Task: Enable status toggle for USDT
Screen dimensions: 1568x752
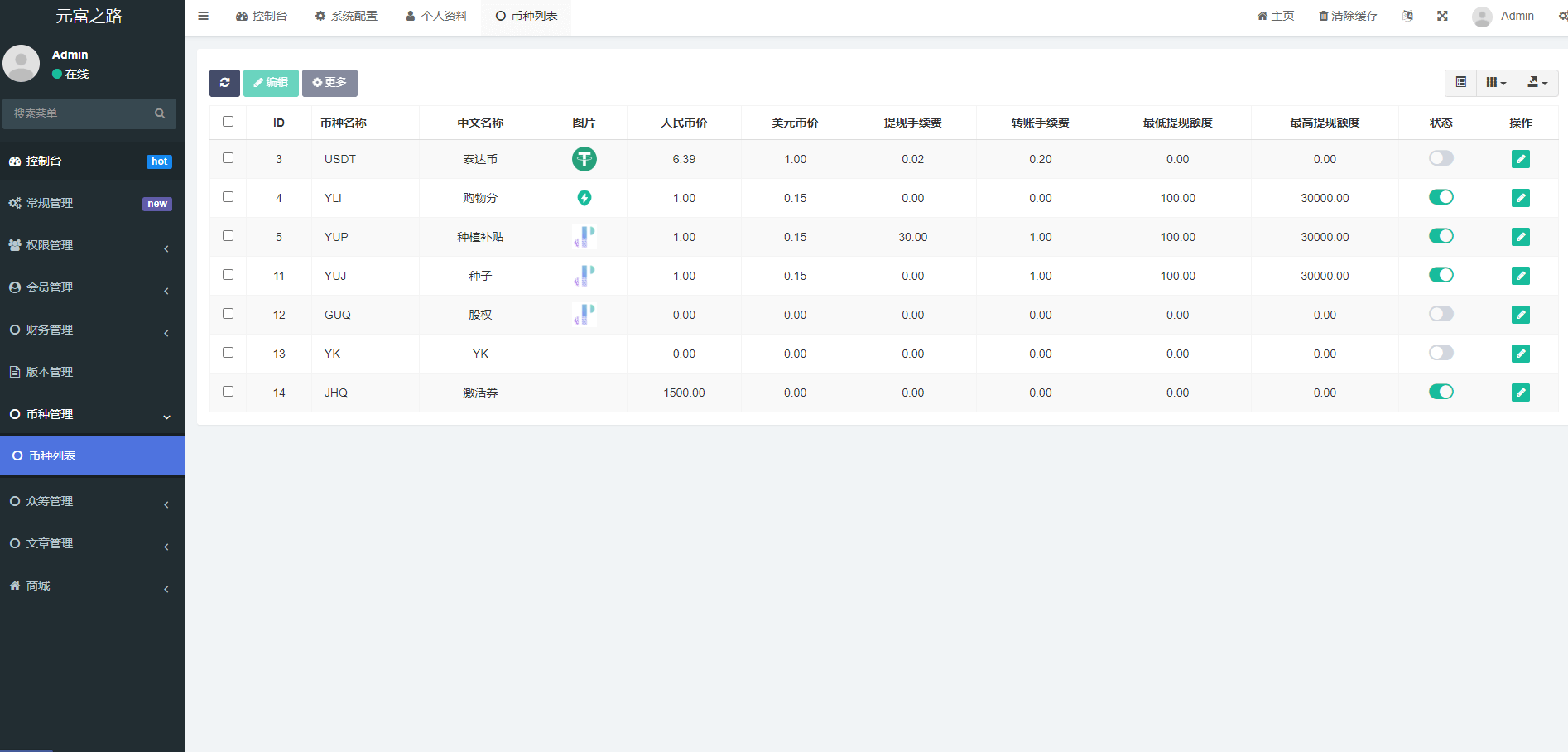Action: (1441, 158)
